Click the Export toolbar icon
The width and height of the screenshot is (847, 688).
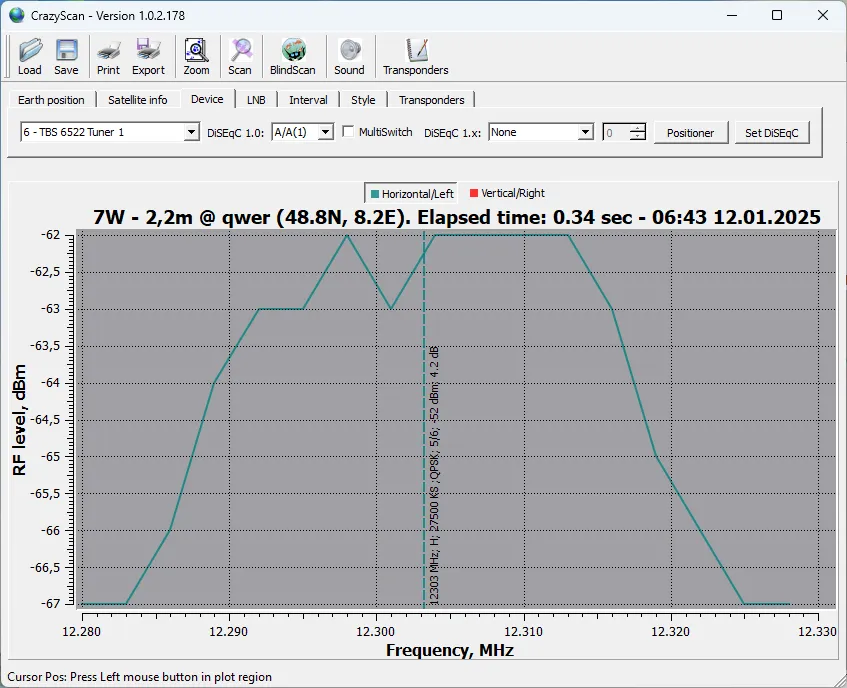(148, 56)
